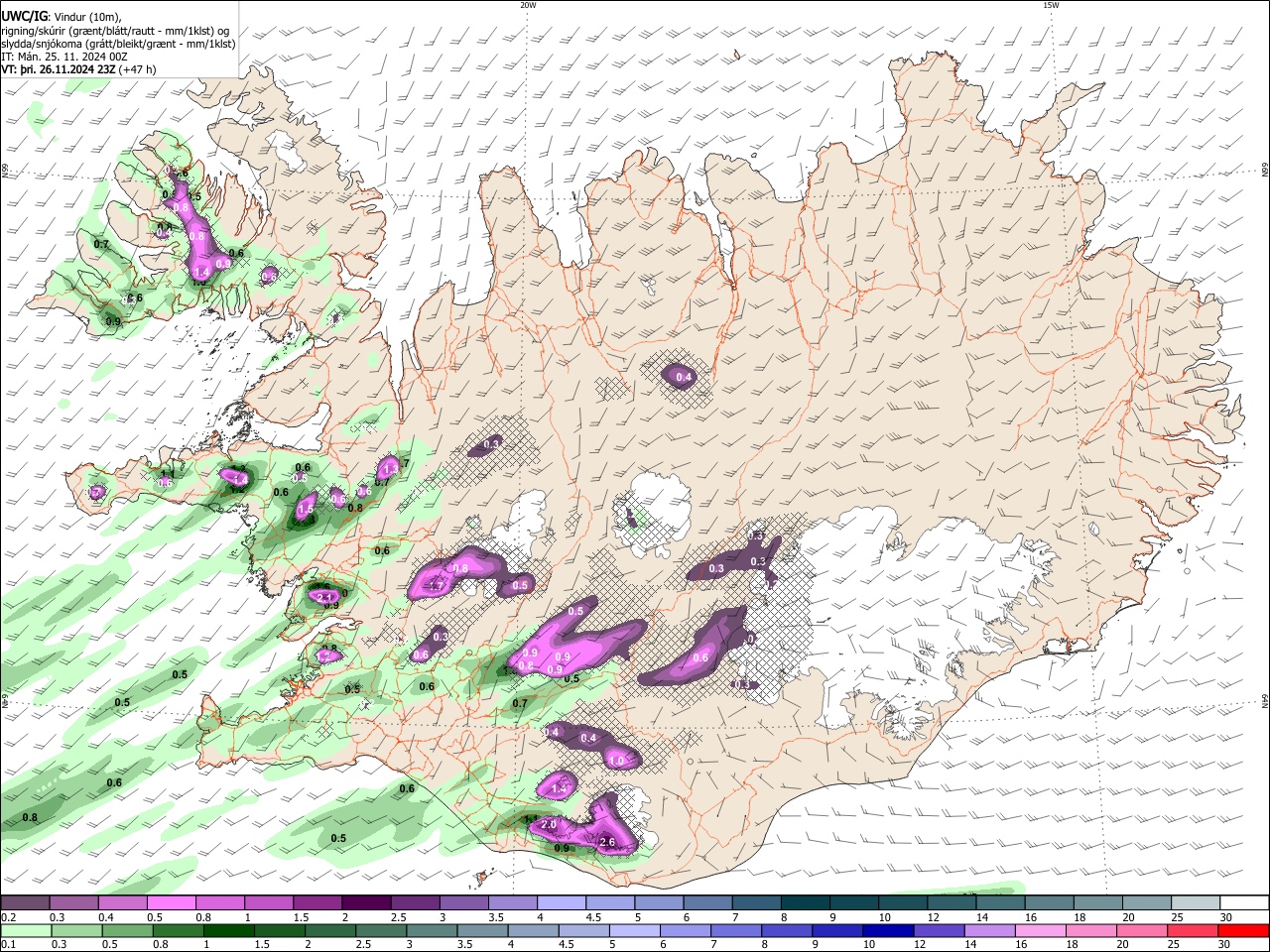Click the '30' label of the upper legend row
Image resolution: width=1270 pixels, height=952 pixels.
click(x=1225, y=917)
